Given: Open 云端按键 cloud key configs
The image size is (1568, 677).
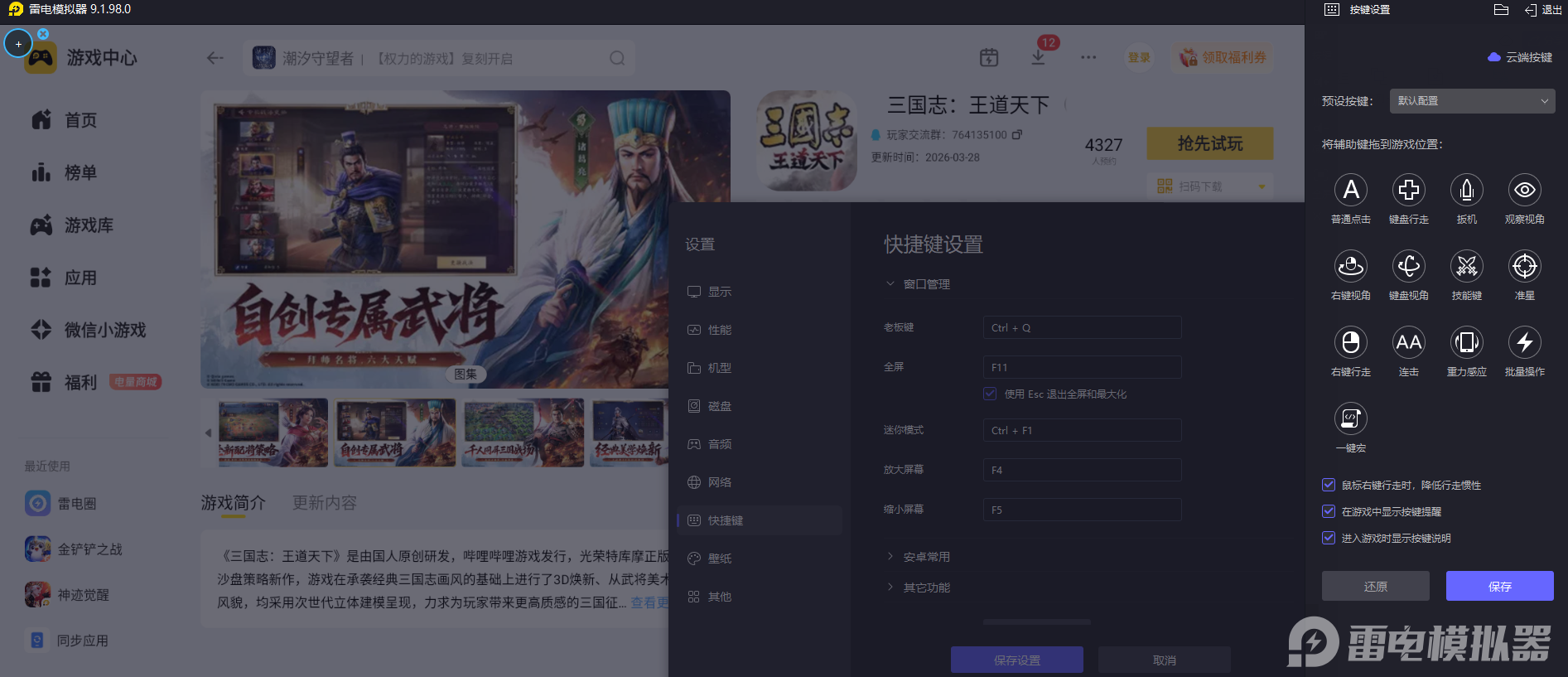Looking at the screenshot, I should tap(1520, 57).
